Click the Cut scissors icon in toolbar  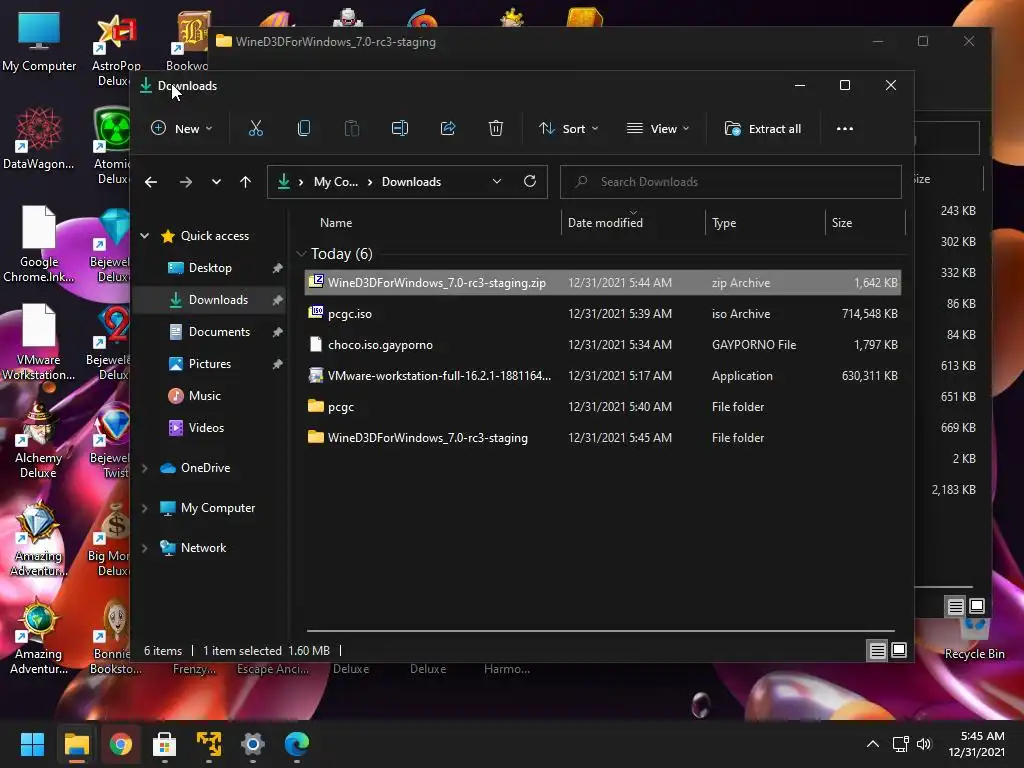click(x=255, y=129)
